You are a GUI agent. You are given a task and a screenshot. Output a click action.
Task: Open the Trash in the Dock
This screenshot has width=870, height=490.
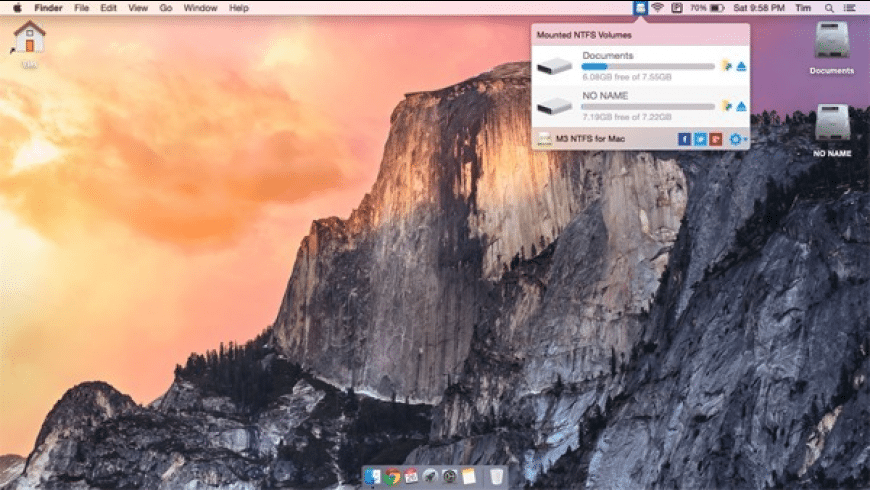click(x=497, y=476)
